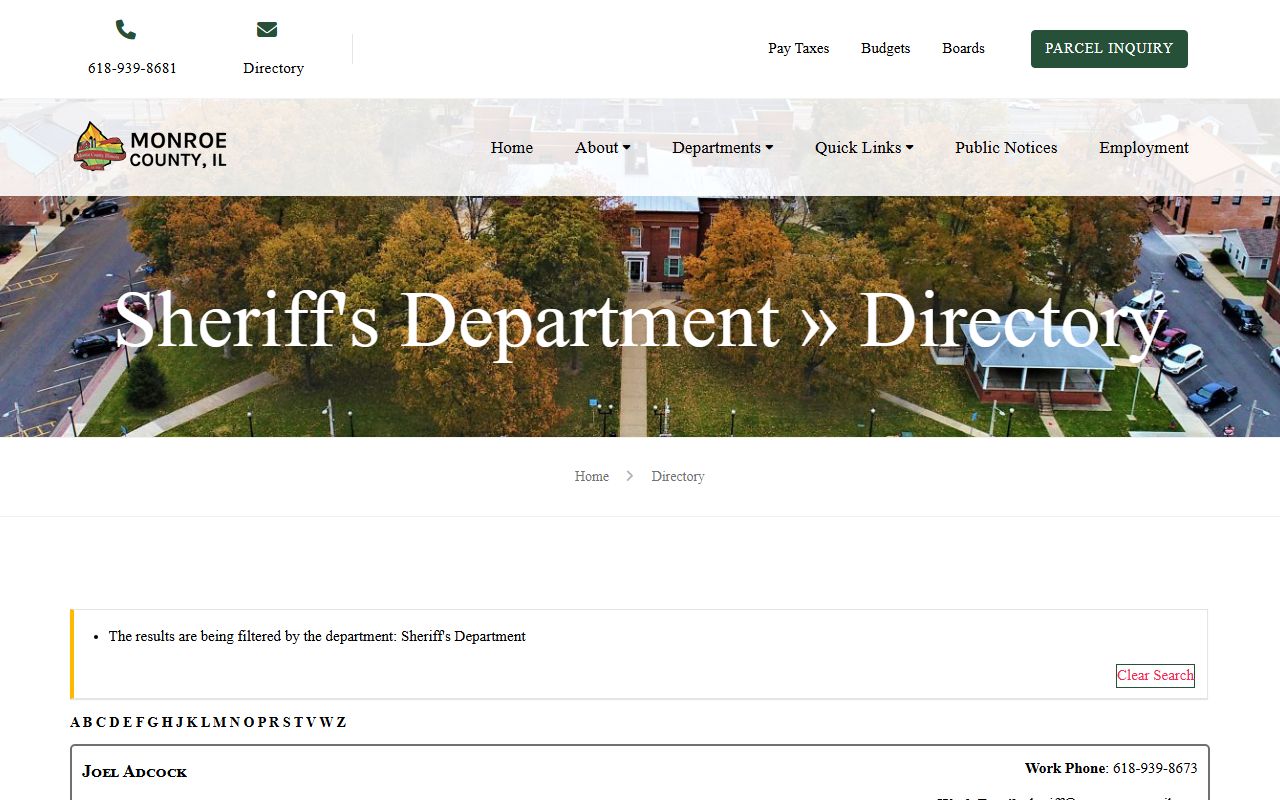
Task: Filter directory by letter V
Action: click(x=311, y=722)
